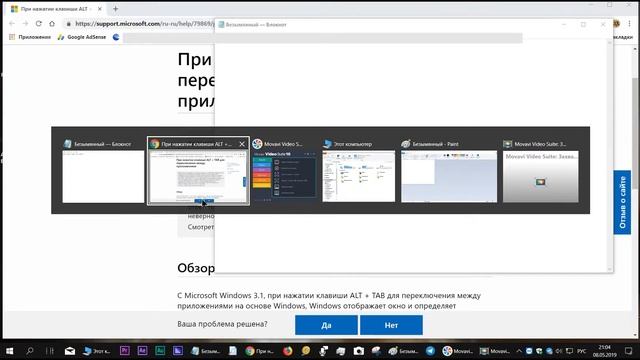Screen dimensions: 640x360
Task: Switch to Paint via its taskbar button
Action: coord(403,351)
